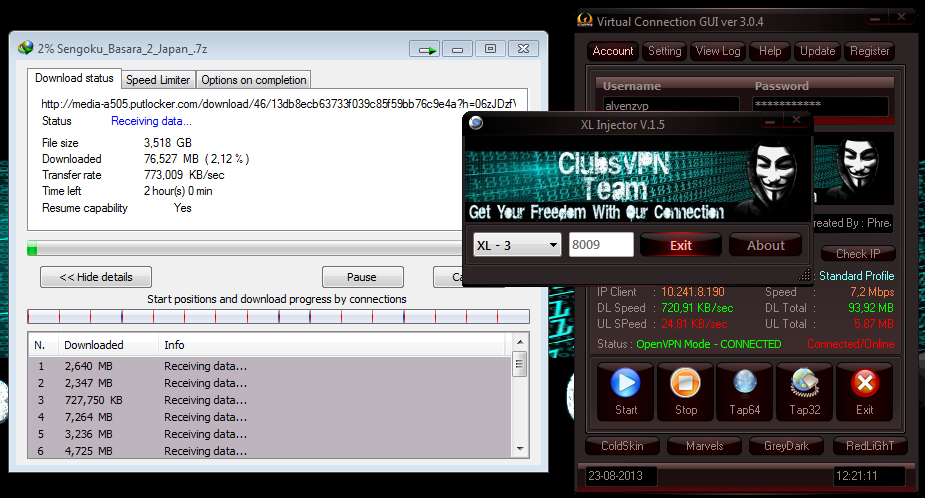Screen dimensions: 925x498
Task: Select connection row 1 with 2,640 MB
Action: point(270,366)
